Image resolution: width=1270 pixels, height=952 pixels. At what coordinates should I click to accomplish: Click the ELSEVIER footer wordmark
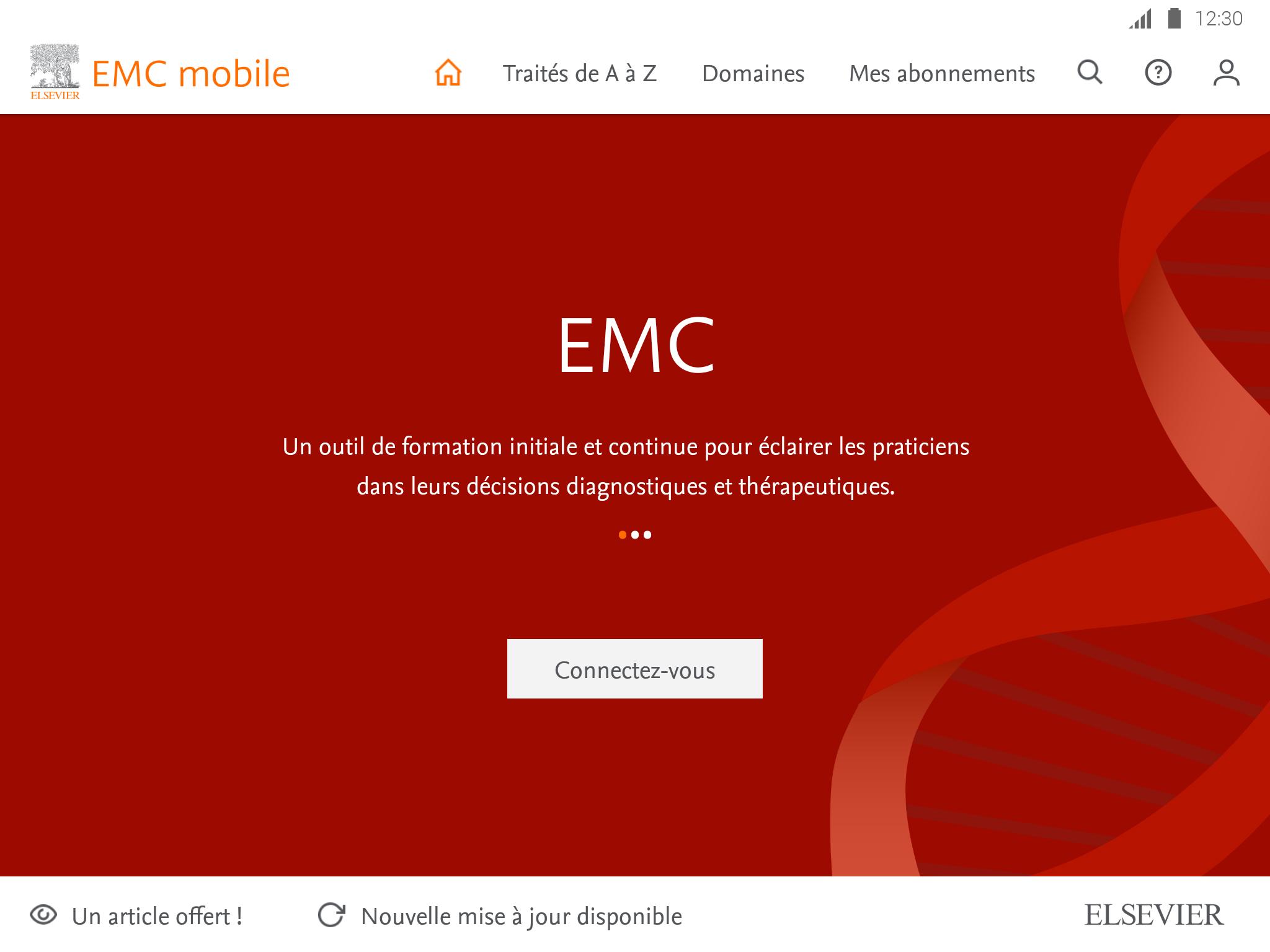pyautogui.click(x=1154, y=915)
